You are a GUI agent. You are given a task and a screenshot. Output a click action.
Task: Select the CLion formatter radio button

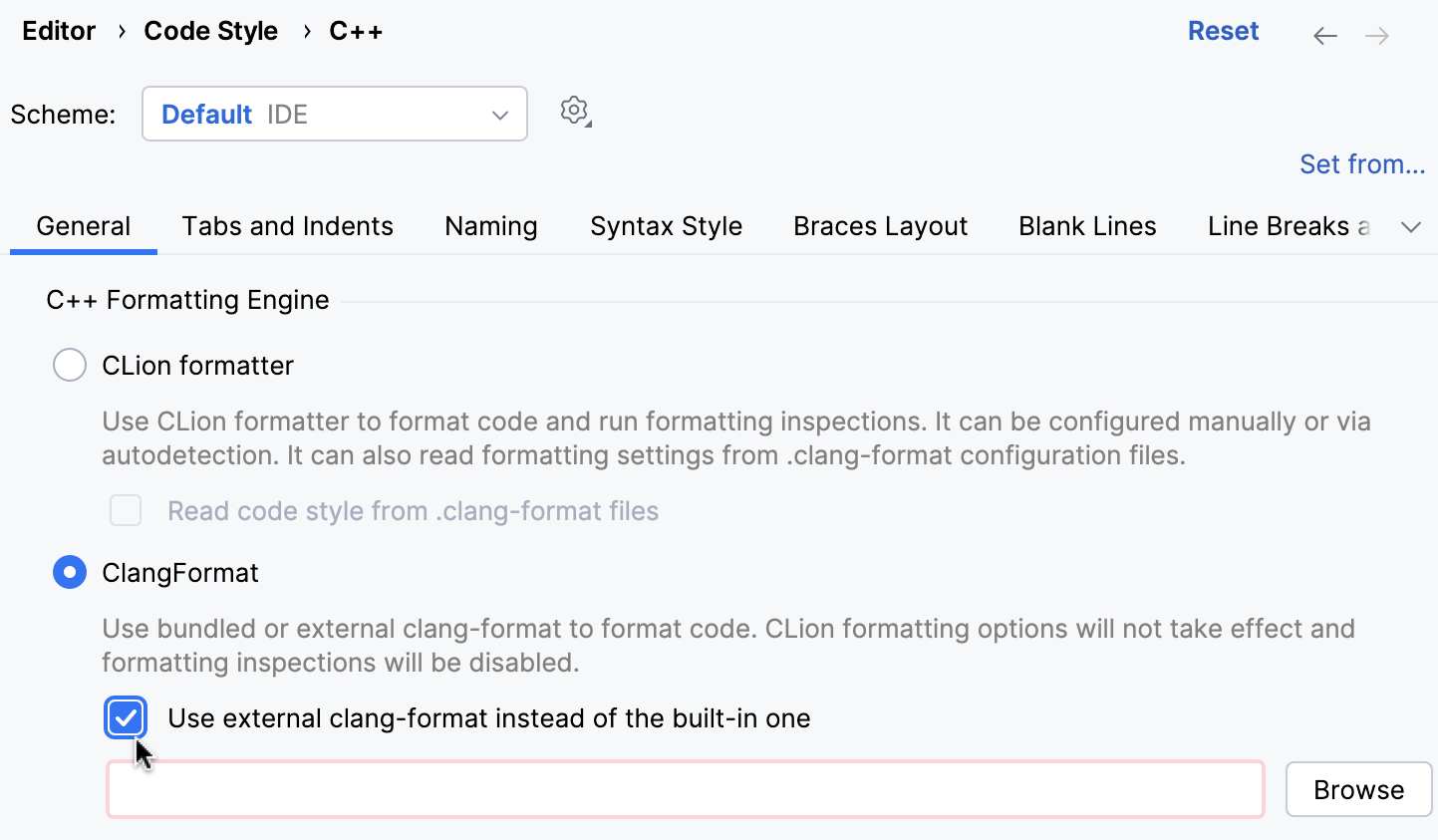[70, 365]
